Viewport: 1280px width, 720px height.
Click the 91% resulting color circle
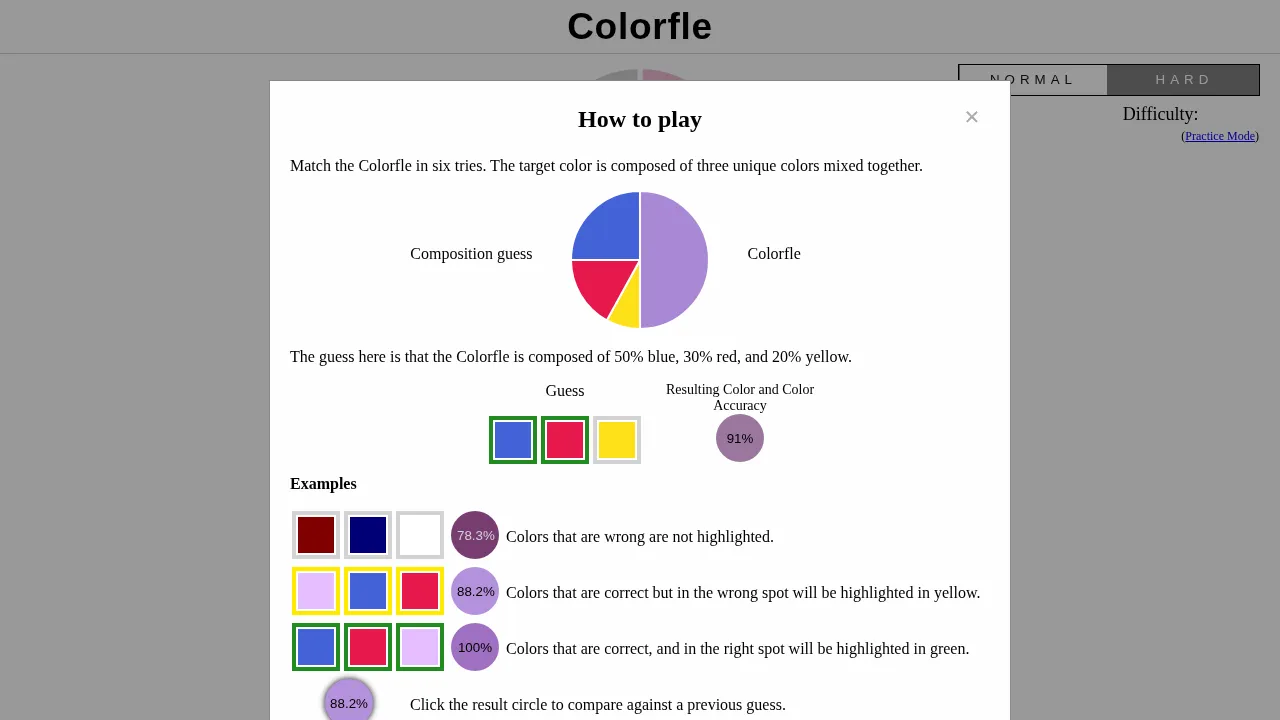point(739,438)
